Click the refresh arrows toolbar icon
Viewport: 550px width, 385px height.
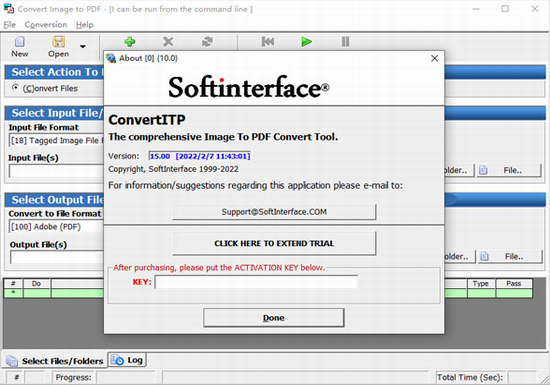pos(207,42)
